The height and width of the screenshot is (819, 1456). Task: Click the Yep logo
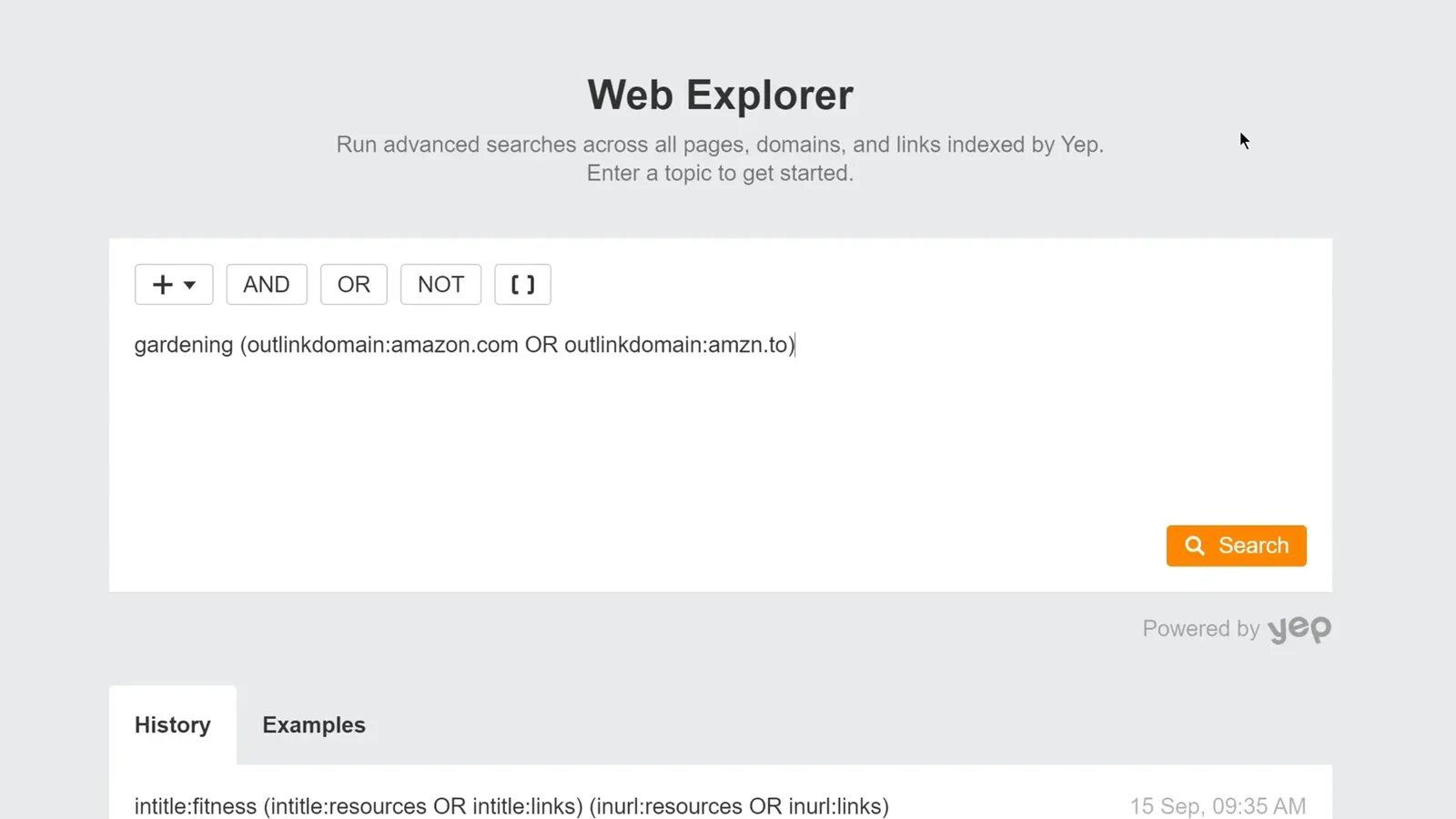1299,629
